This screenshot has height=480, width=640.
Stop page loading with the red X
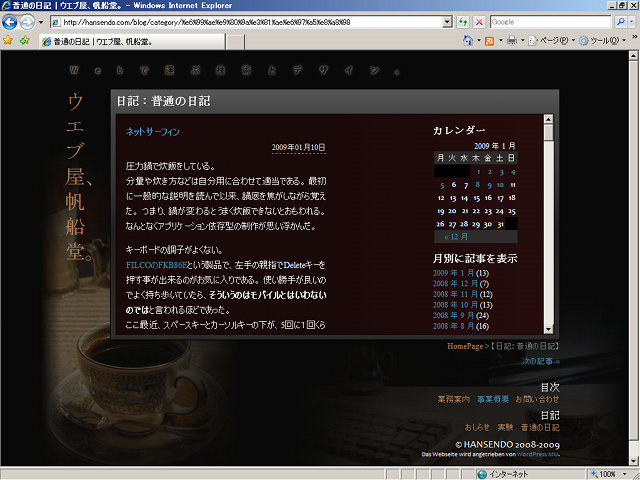click(479, 22)
